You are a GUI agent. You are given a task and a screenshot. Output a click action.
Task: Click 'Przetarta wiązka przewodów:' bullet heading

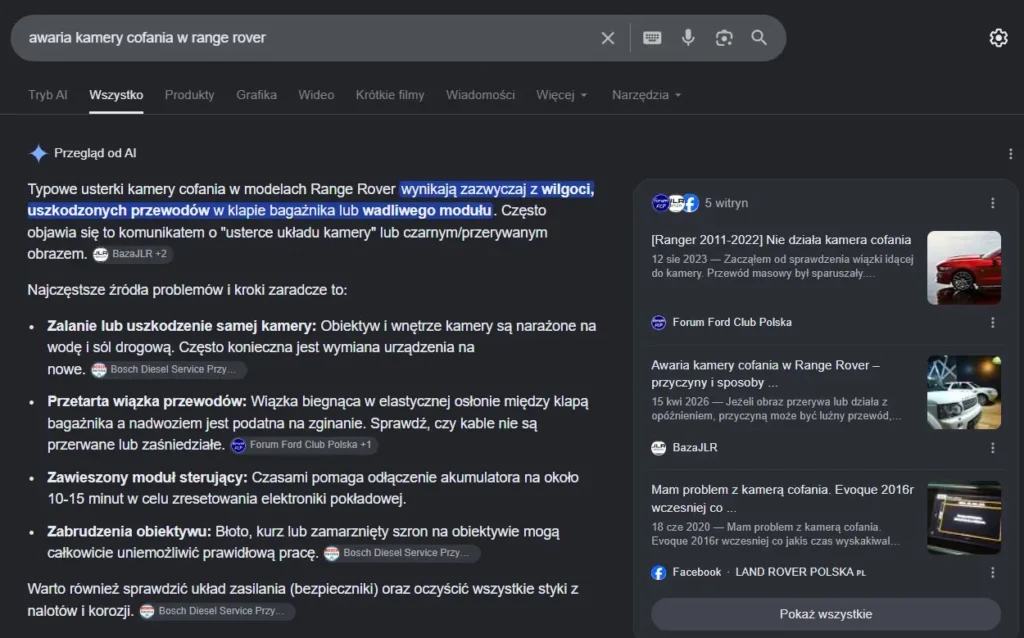pyautogui.click(x=147, y=402)
